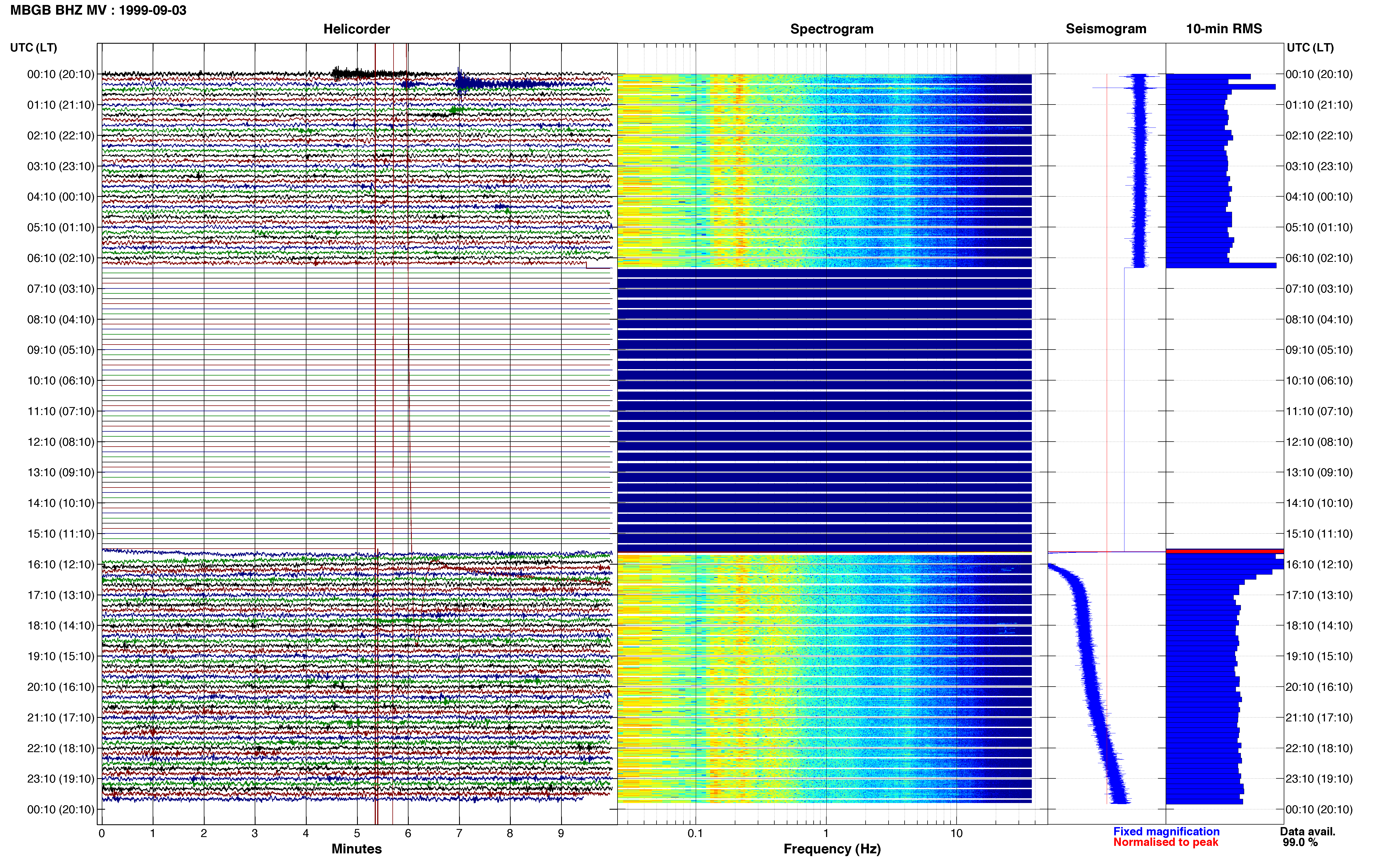
Task: Click the 'Fixed magnification' legend text
Action: coord(1166,831)
